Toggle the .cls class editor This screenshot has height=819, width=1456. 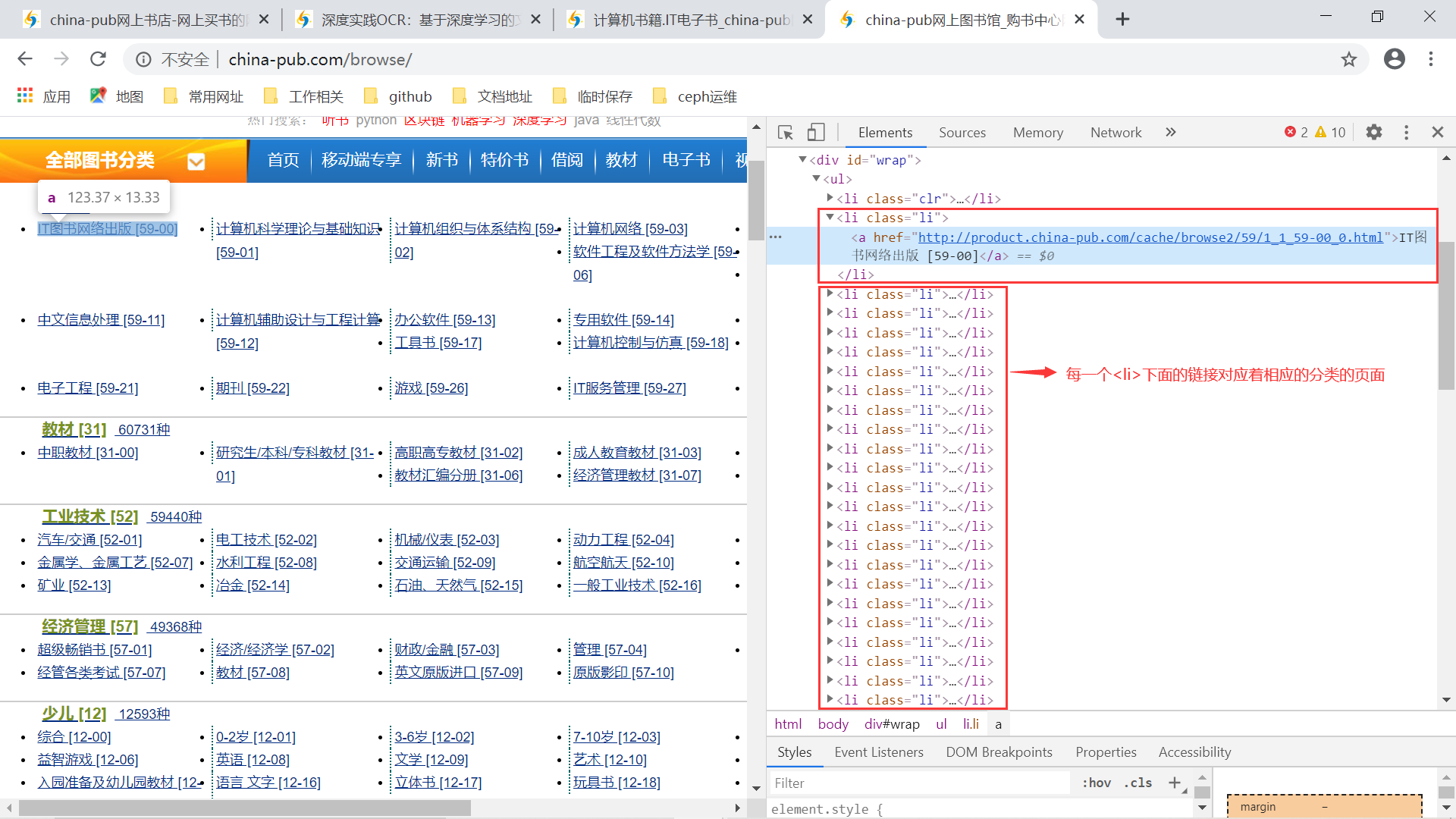[x=1137, y=783]
